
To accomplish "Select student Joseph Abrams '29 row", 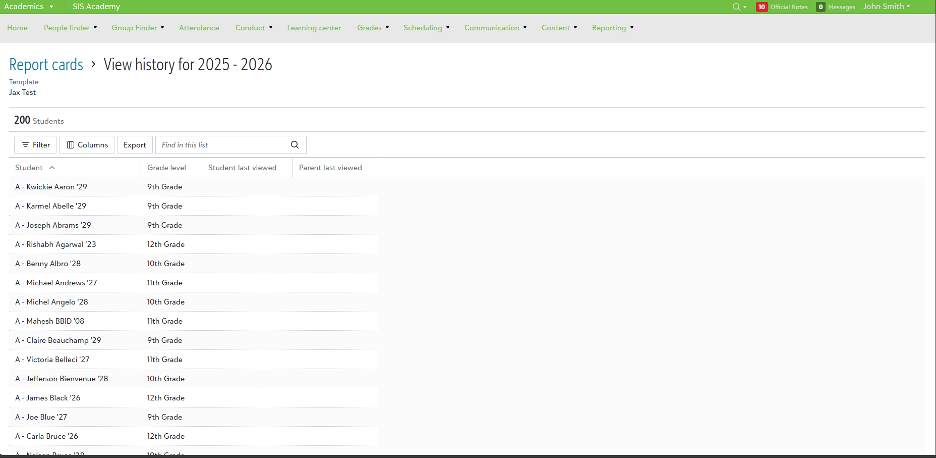I will pyautogui.click(x=193, y=225).
